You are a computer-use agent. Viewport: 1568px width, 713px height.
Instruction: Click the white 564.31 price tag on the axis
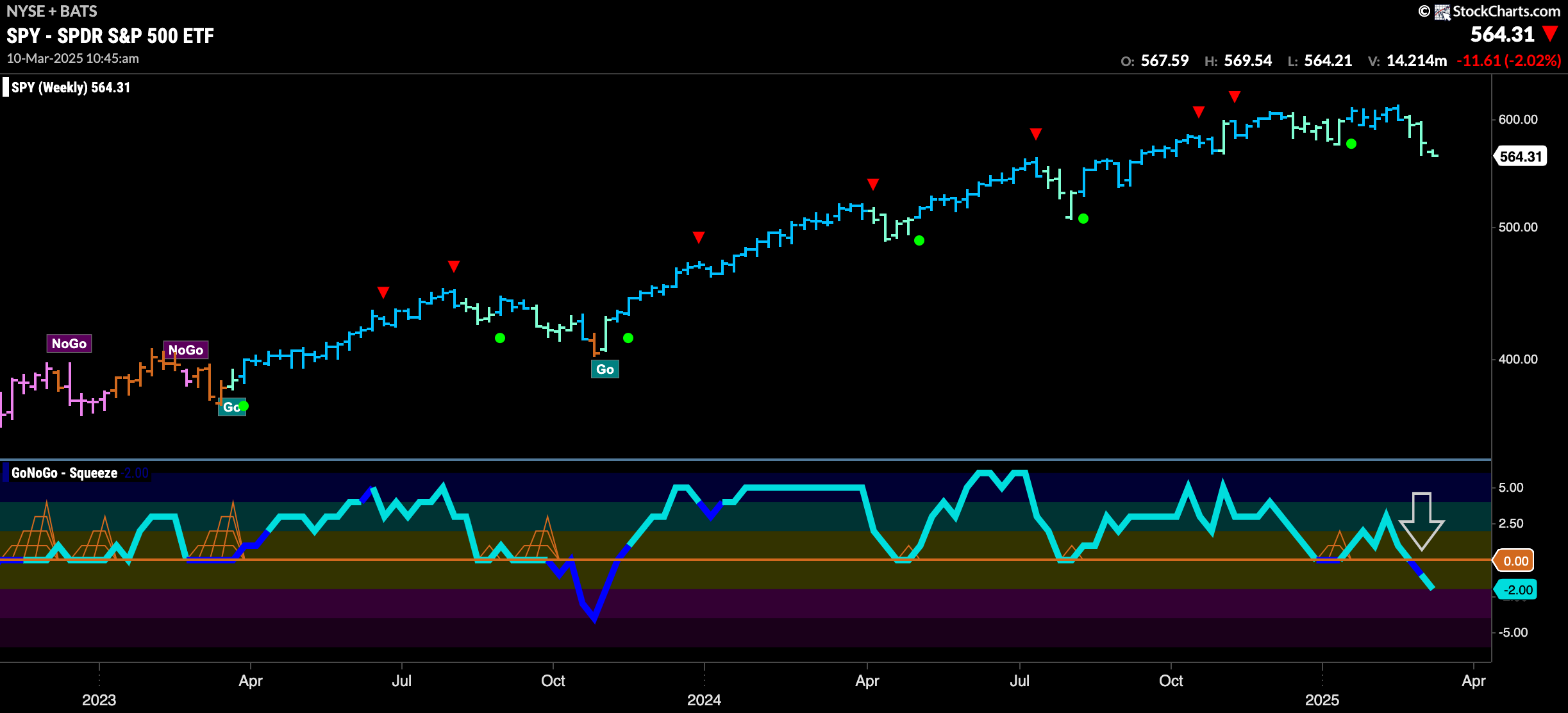pyautogui.click(x=1521, y=156)
